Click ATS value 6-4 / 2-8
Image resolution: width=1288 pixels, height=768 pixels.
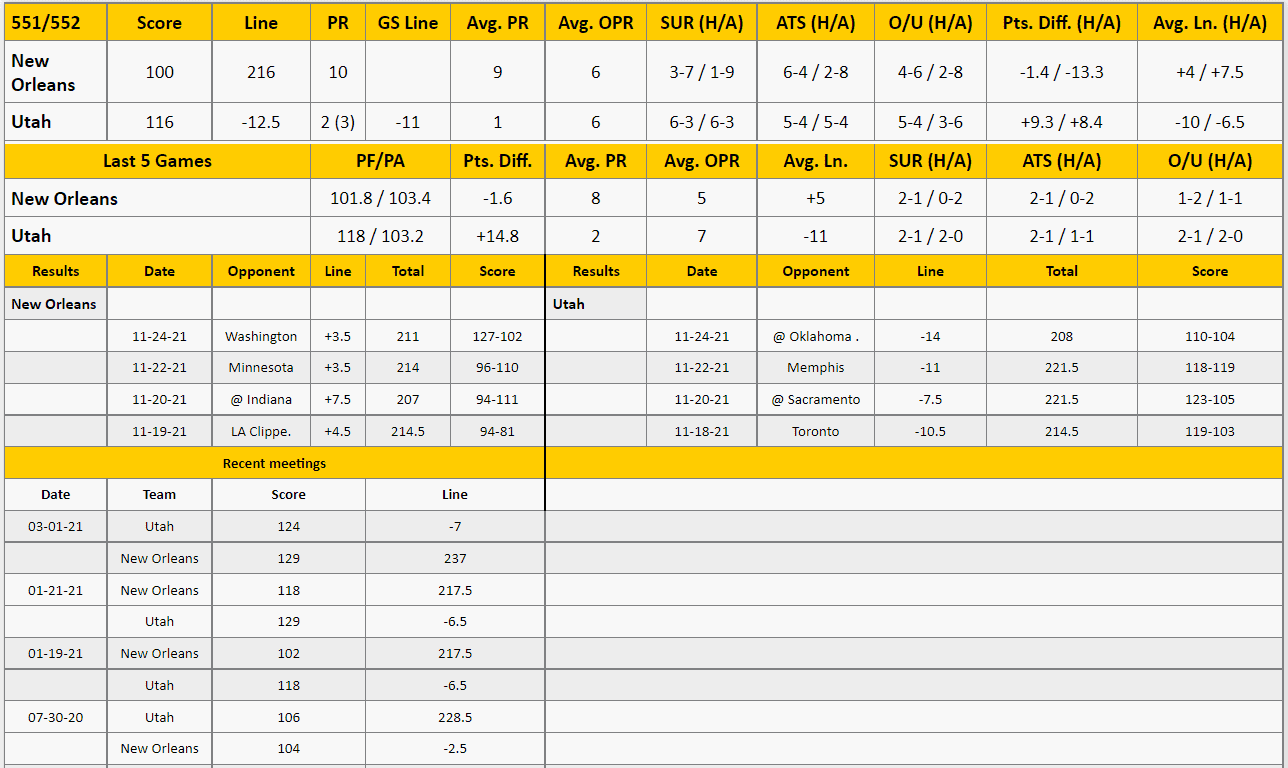(x=816, y=72)
